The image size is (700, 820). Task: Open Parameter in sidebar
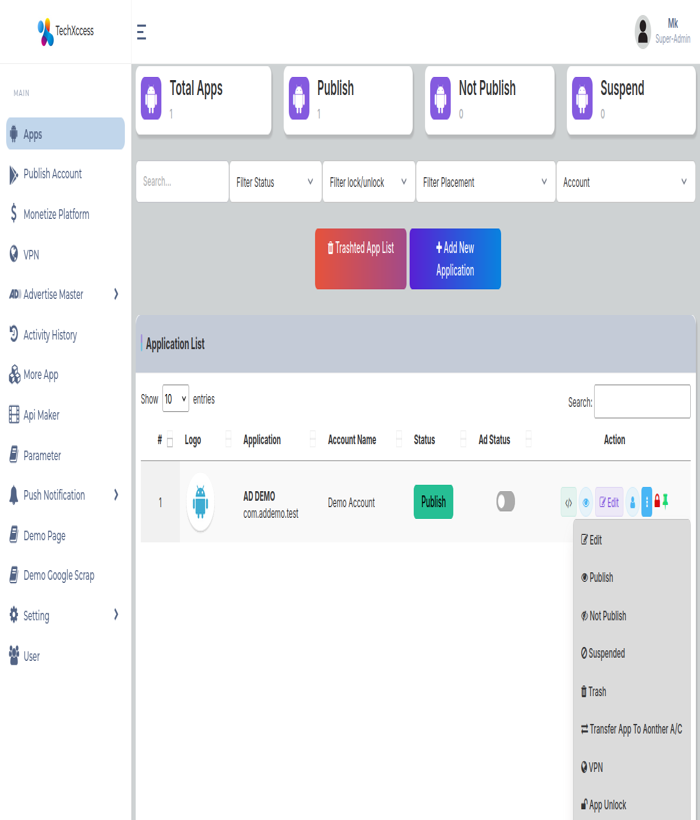coord(65,455)
